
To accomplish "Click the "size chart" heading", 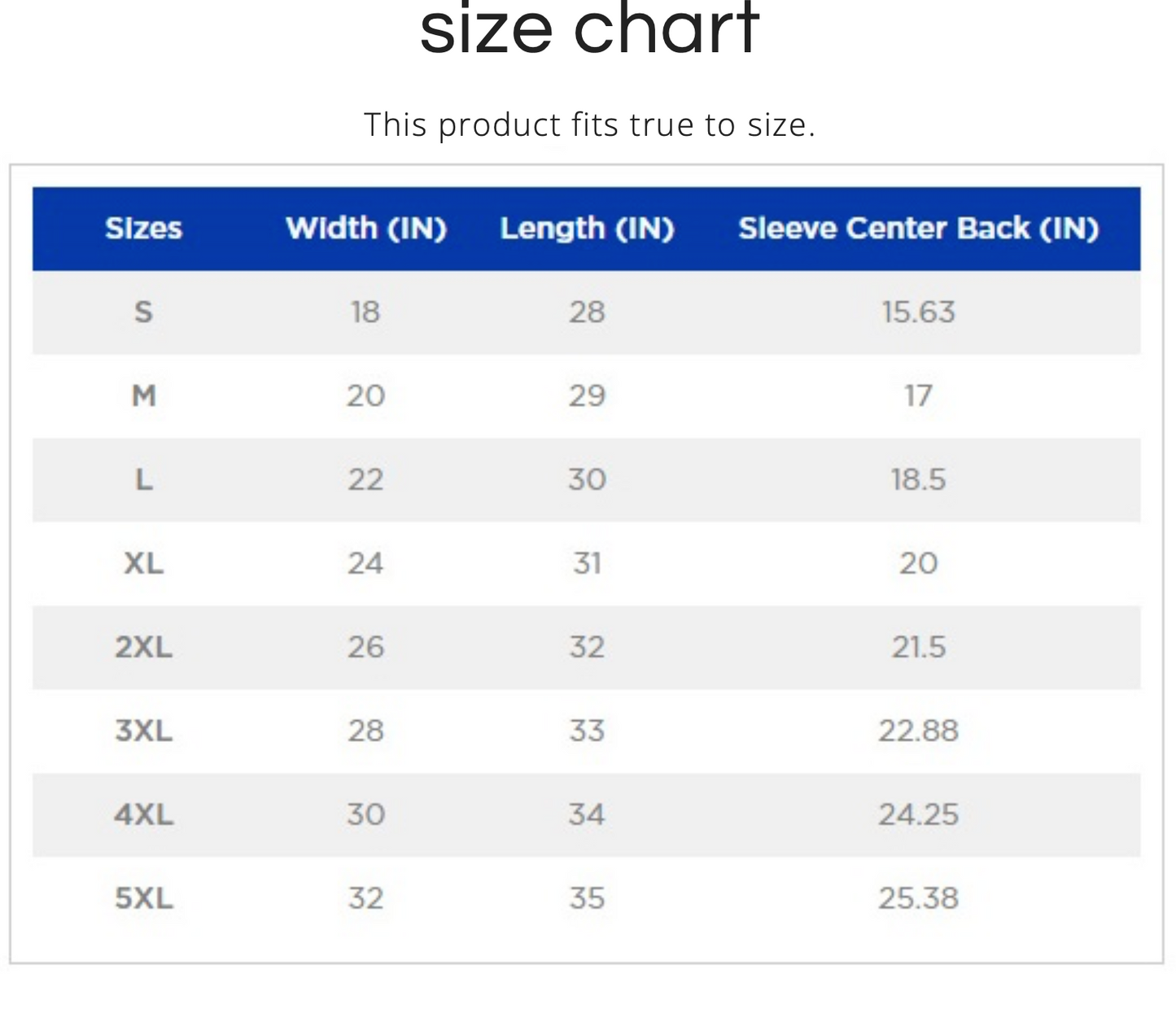I will pyautogui.click(x=589, y=31).
